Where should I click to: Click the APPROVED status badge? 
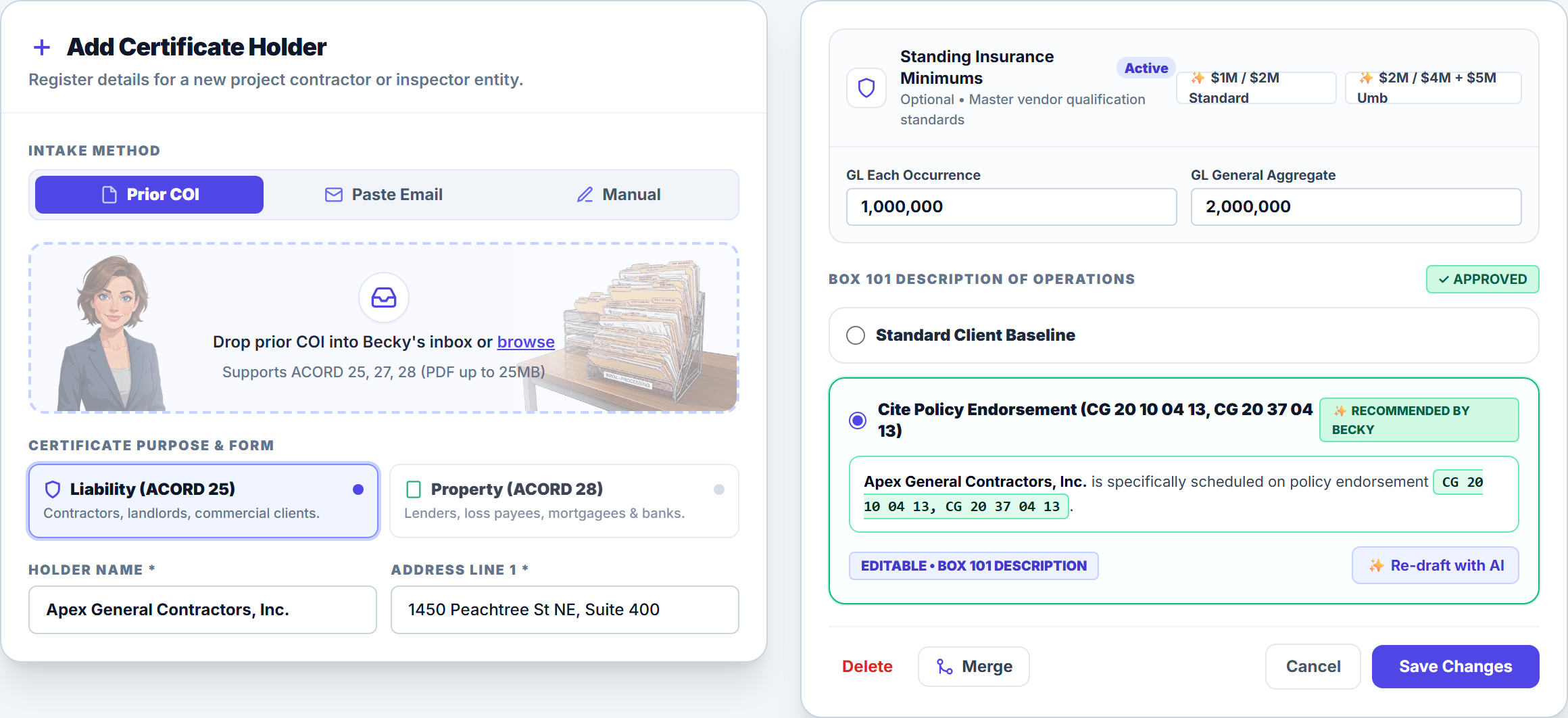[x=1483, y=279]
